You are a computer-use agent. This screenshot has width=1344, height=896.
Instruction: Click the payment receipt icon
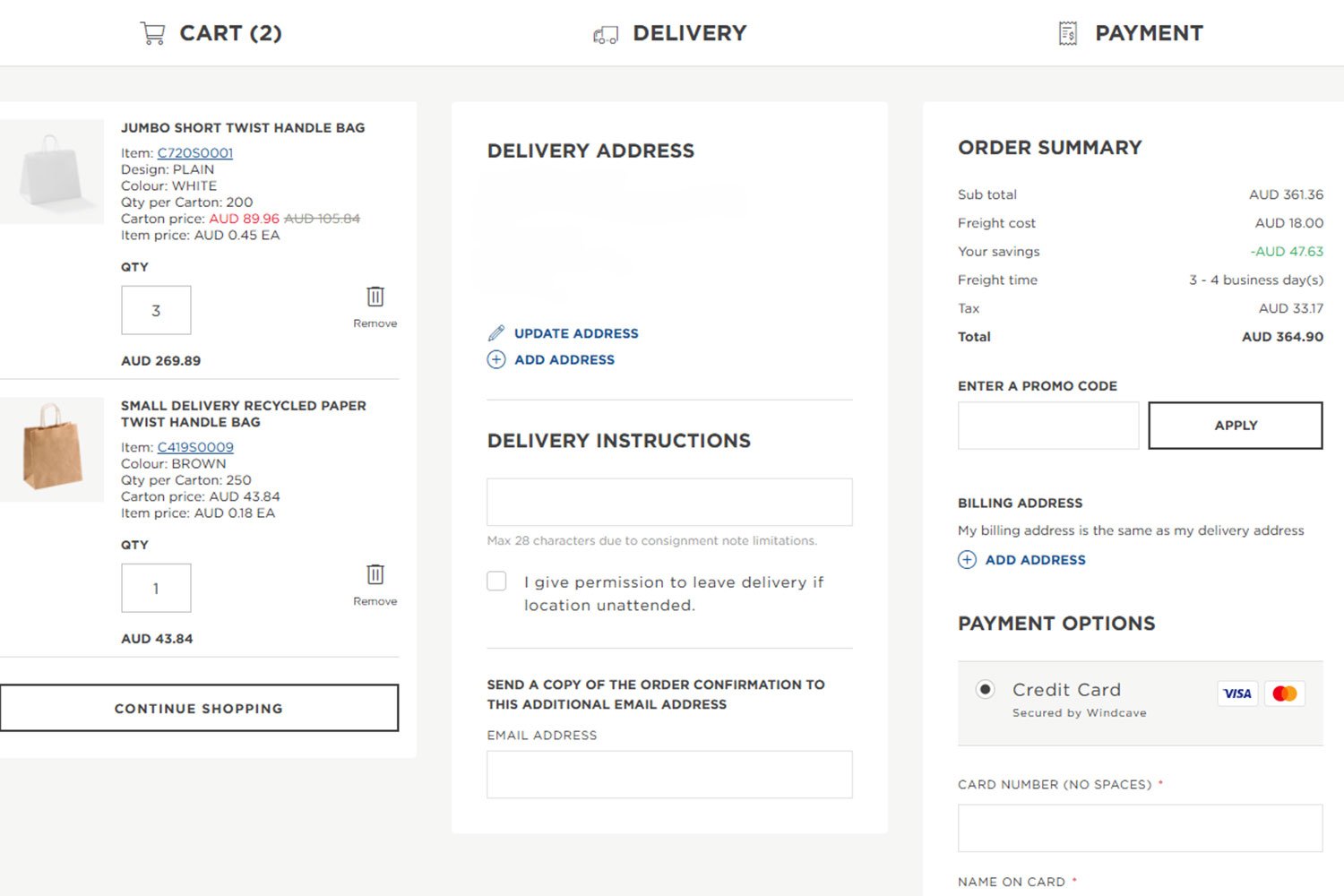[x=1068, y=34]
